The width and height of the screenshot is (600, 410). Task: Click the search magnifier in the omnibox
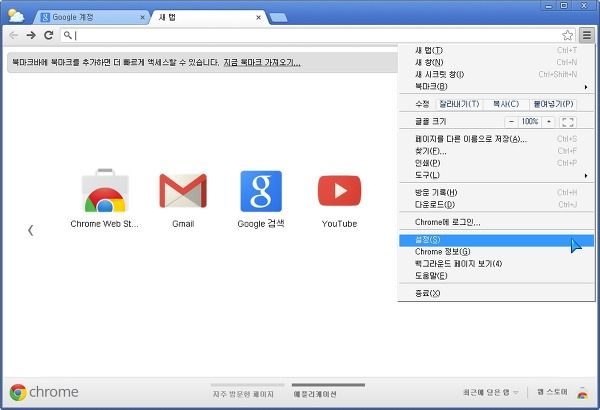(x=68, y=36)
